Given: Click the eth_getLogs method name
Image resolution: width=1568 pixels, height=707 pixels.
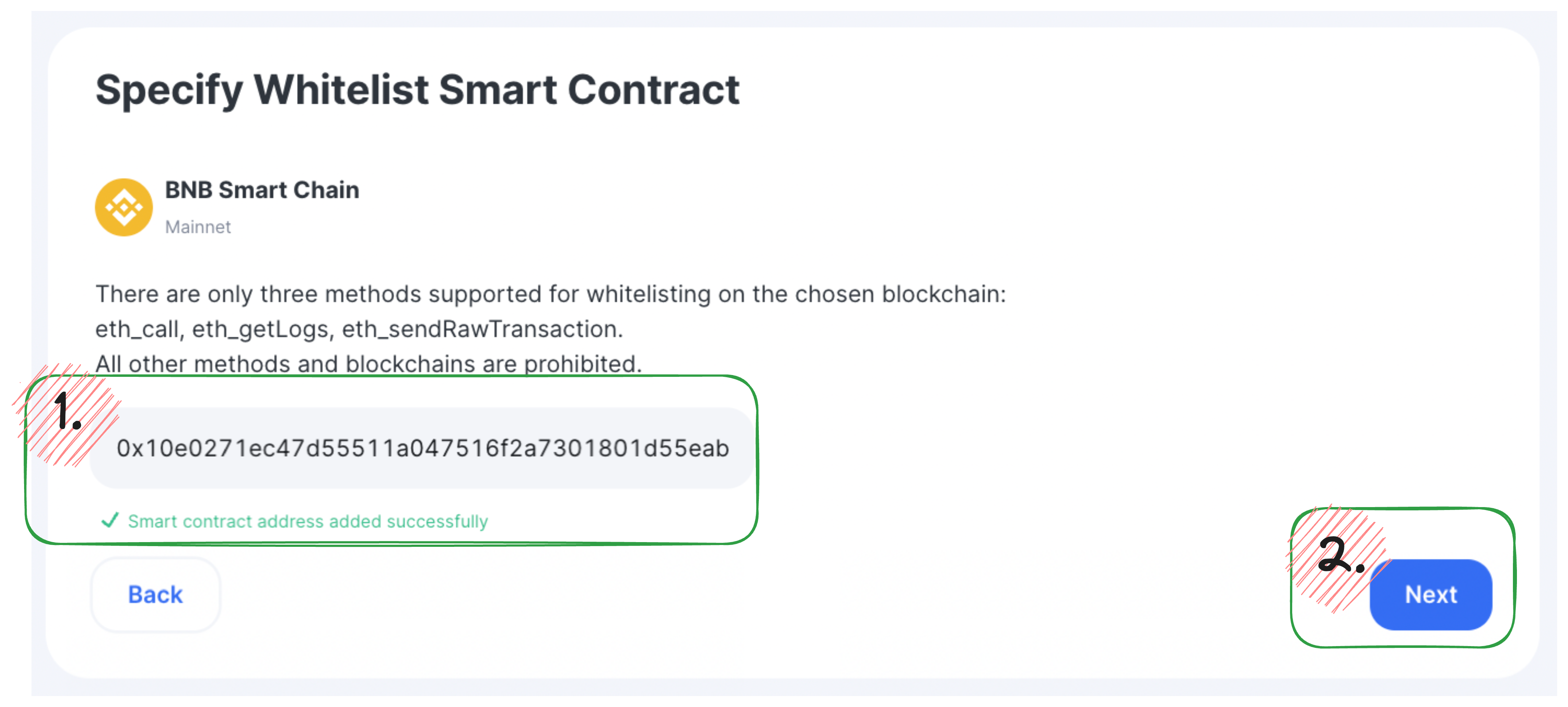Looking at the screenshot, I should 261,329.
